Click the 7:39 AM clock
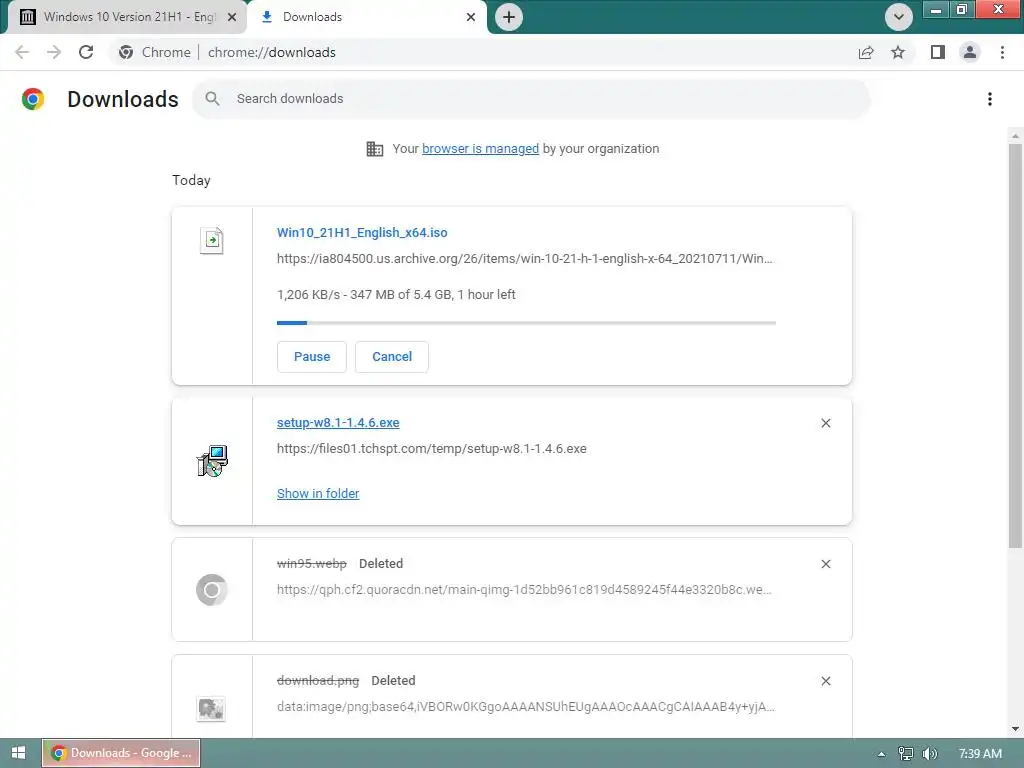Viewport: 1024px width, 768px height. (x=980, y=754)
